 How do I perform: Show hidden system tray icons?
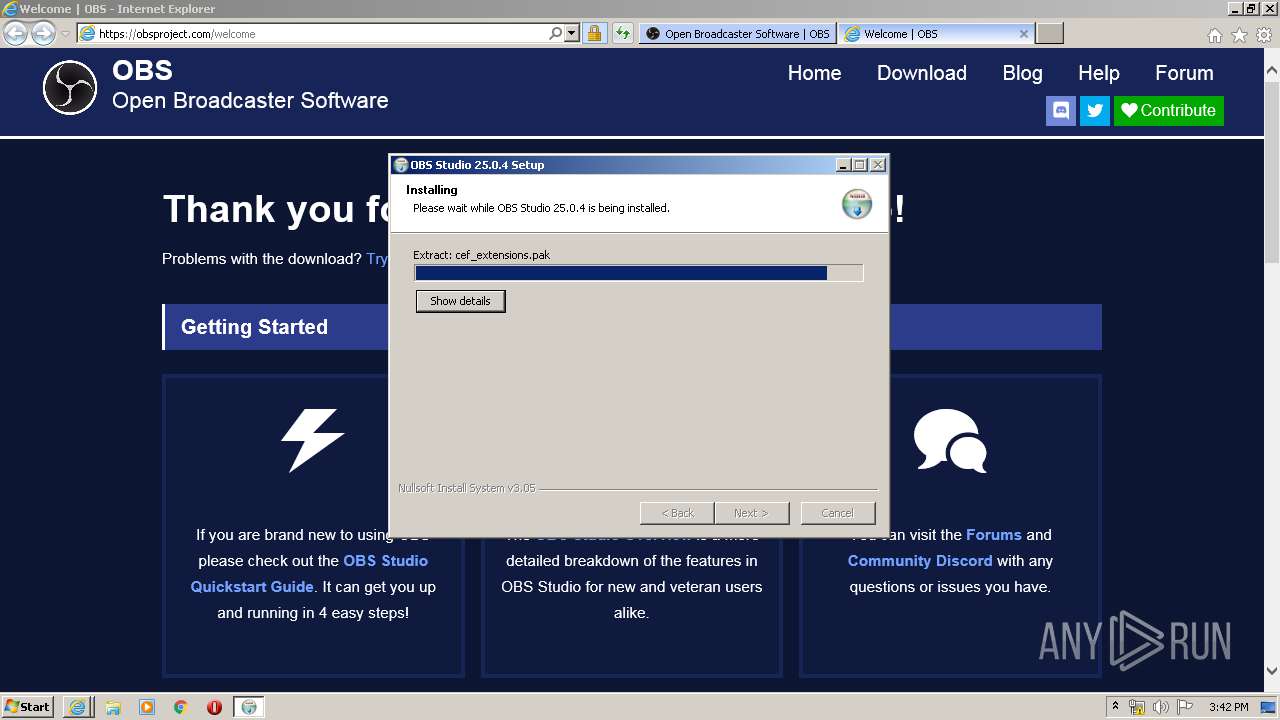(1115, 707)
